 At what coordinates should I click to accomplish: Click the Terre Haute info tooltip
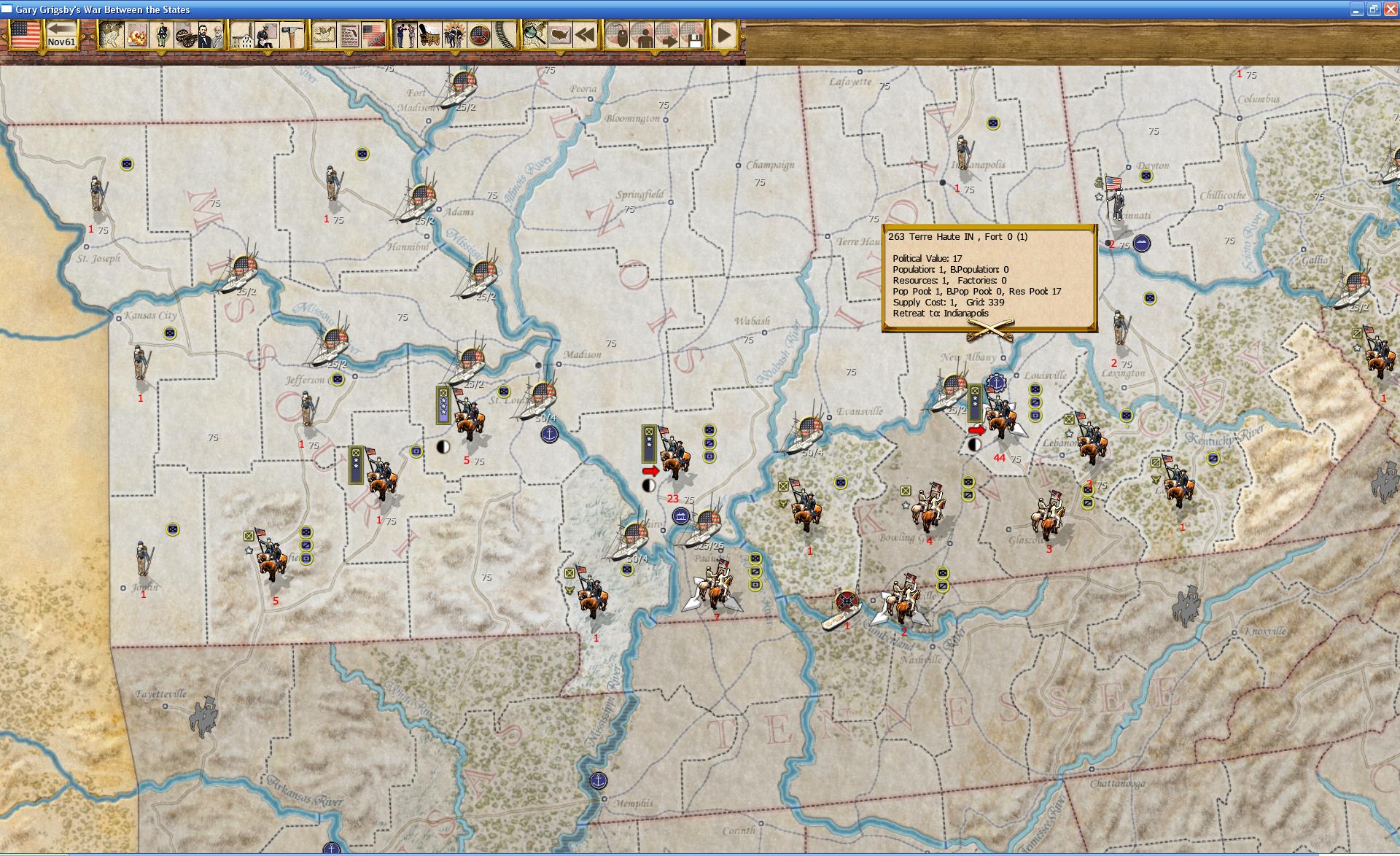(989, 278)
